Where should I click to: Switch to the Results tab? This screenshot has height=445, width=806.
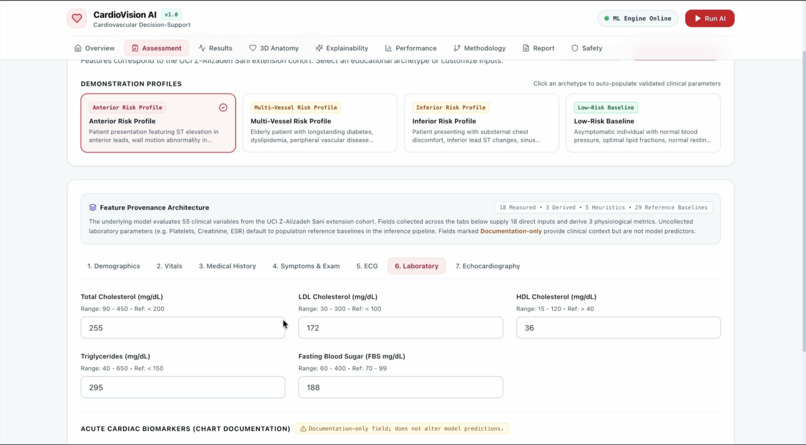[215, 48]
